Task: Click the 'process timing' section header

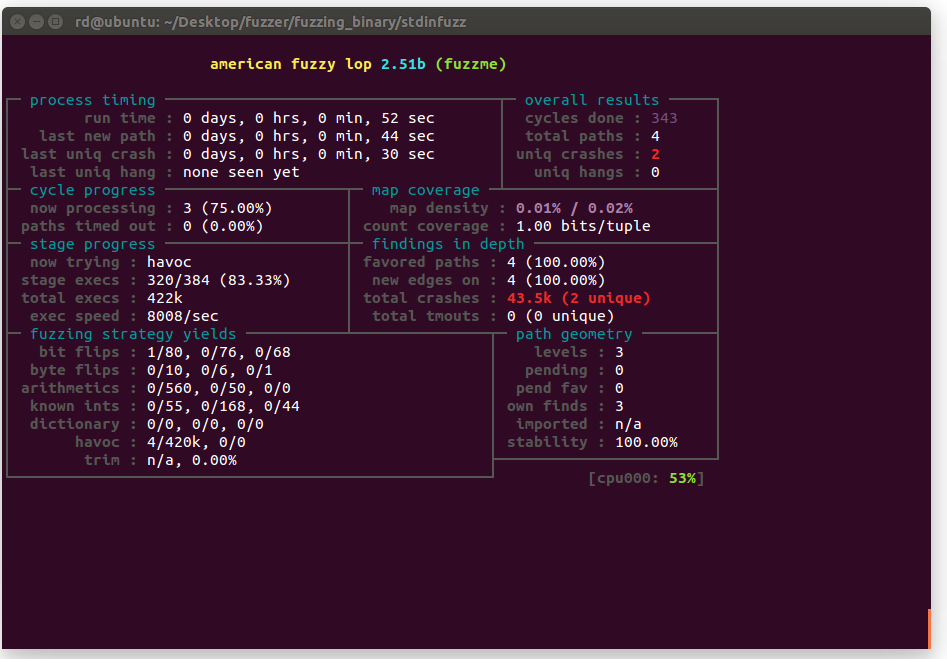Action: [92, 100]
